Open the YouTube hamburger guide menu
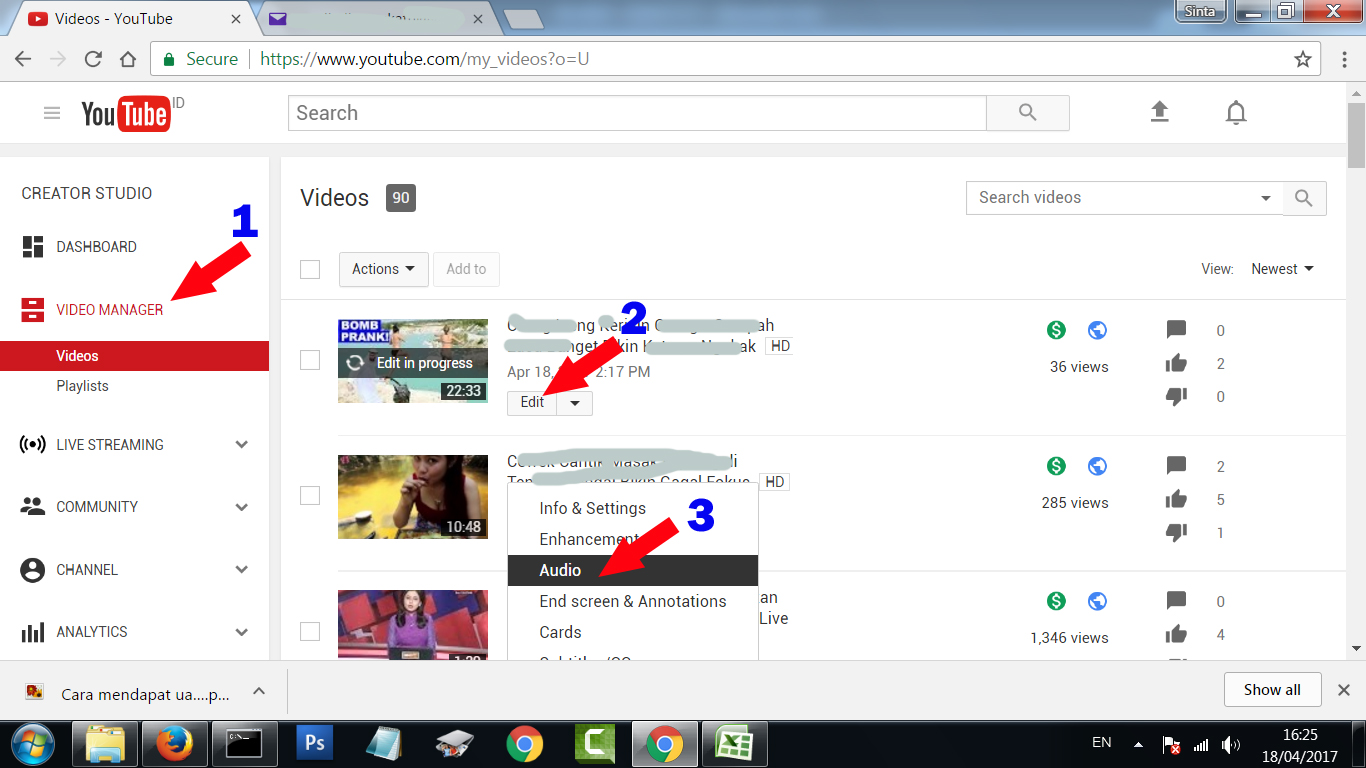 click(52, 113)
